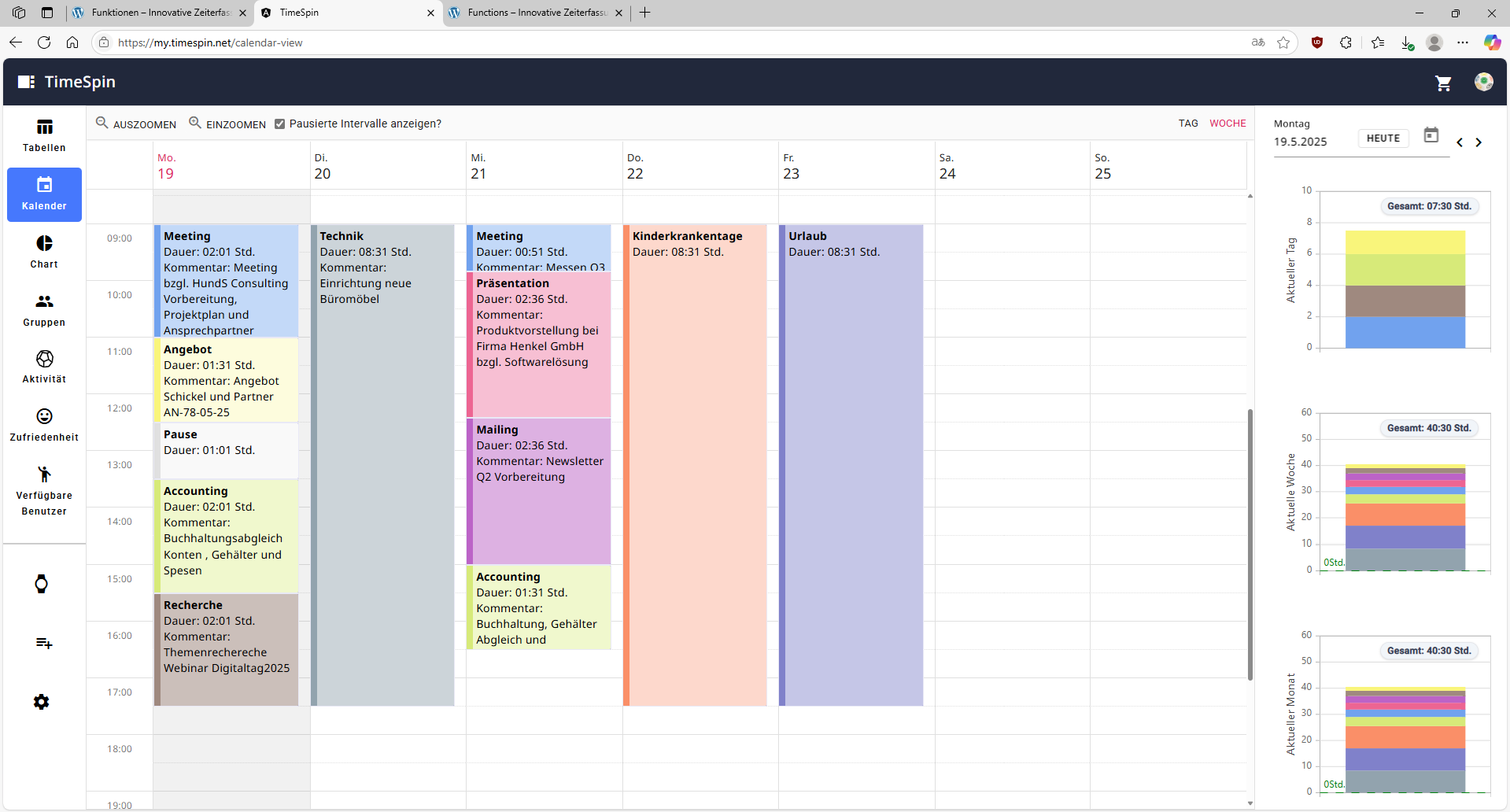Viewport: 1510px width, 812px height.
Task: Open settings gear in sidebar
Action: [x=42, y=702]
